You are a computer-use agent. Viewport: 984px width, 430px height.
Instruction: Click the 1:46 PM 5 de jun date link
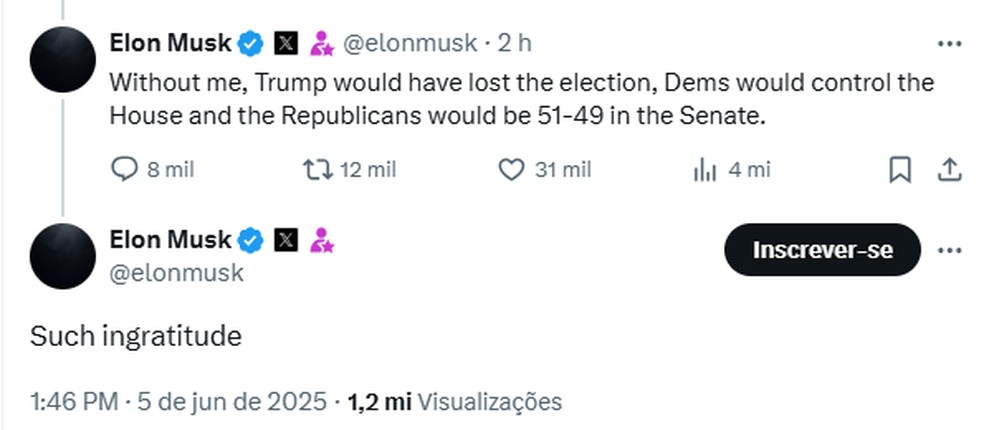(x=178, y=402)
